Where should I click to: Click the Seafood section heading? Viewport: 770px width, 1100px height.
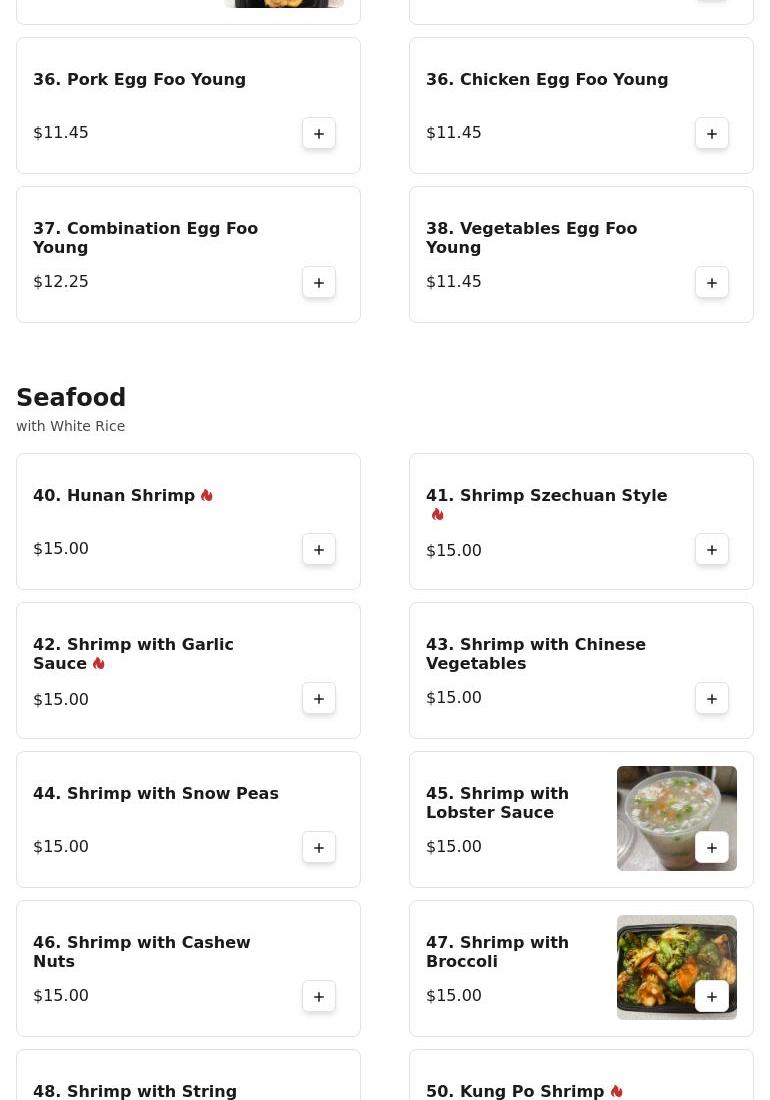(71, 398)
